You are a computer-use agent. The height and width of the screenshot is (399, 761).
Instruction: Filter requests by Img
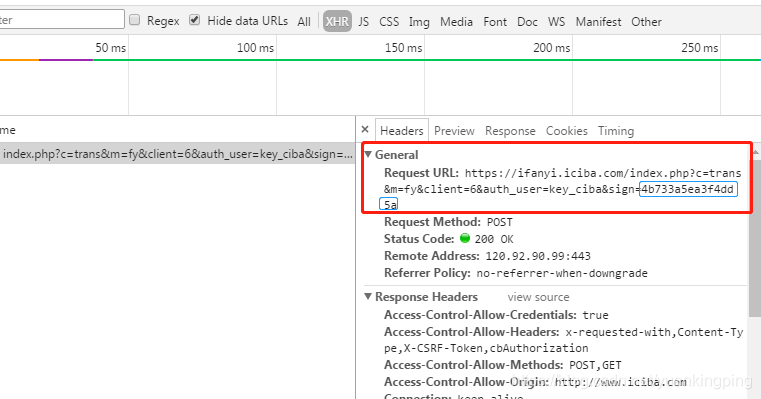[x=419, y=22]
